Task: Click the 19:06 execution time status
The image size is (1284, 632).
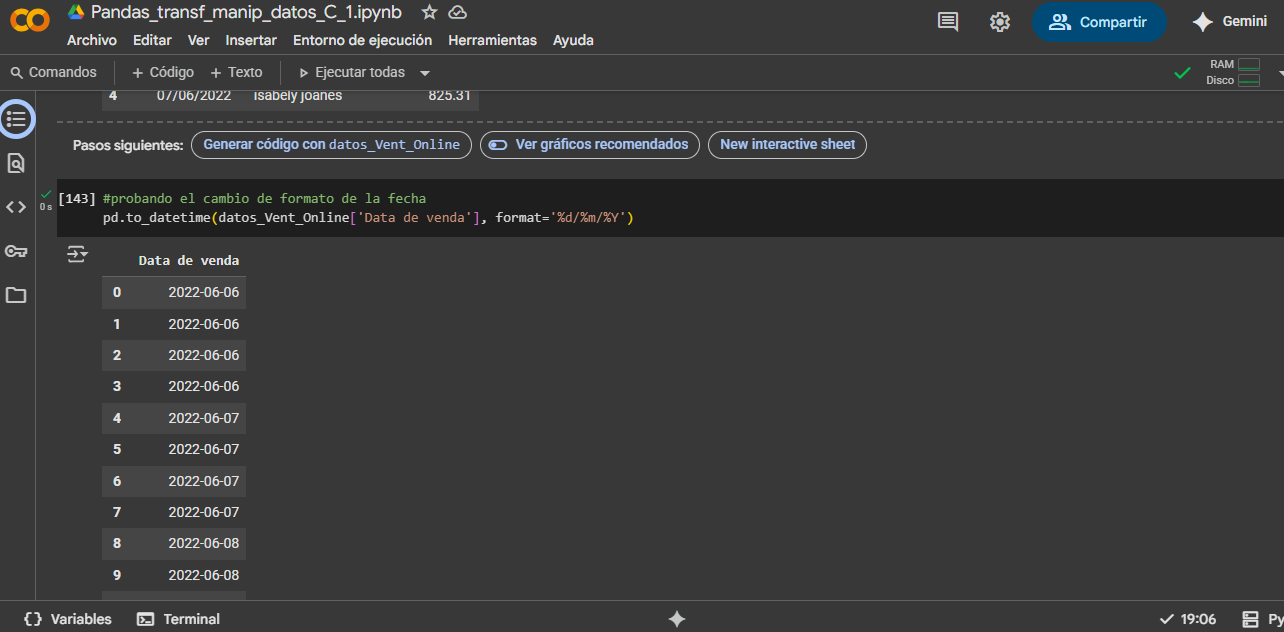Action: coord(1188,619)
